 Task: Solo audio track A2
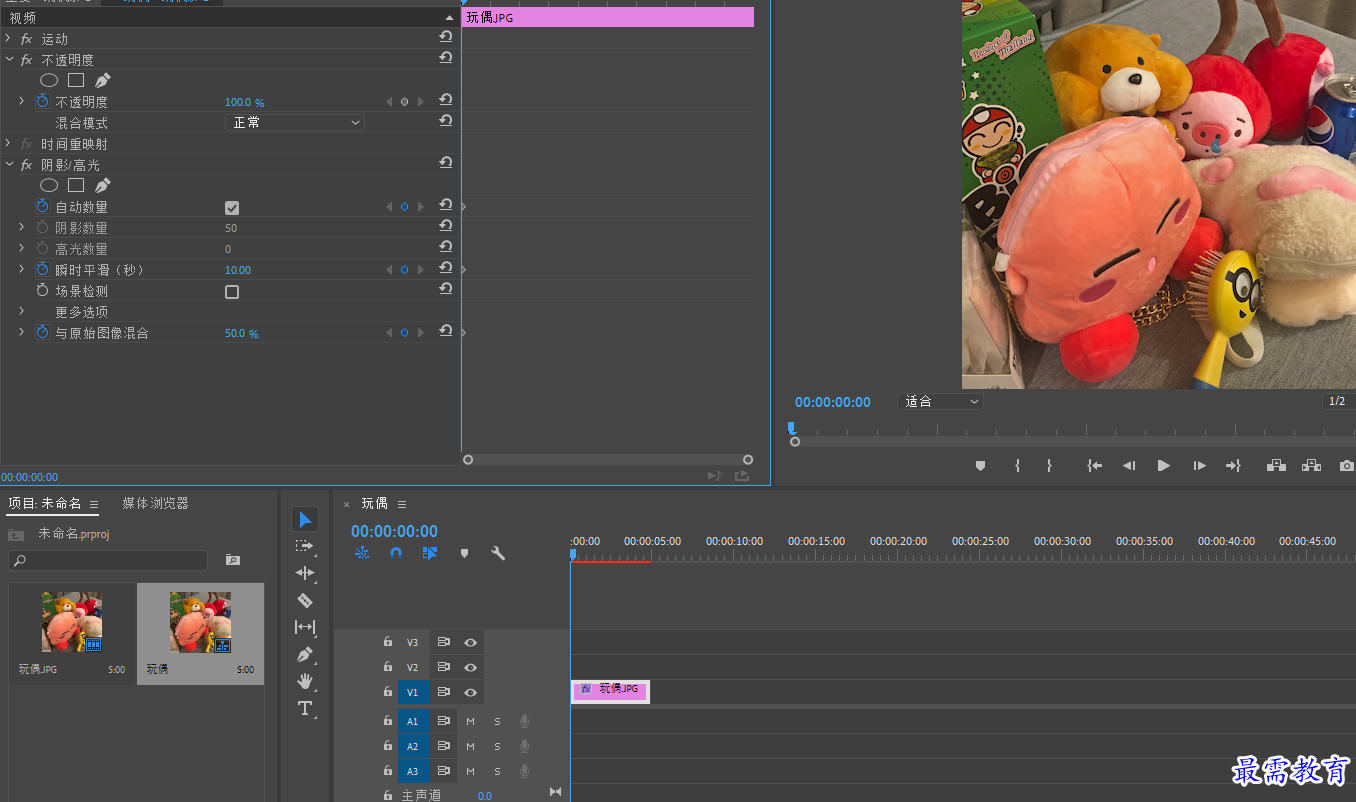(497, 746)
